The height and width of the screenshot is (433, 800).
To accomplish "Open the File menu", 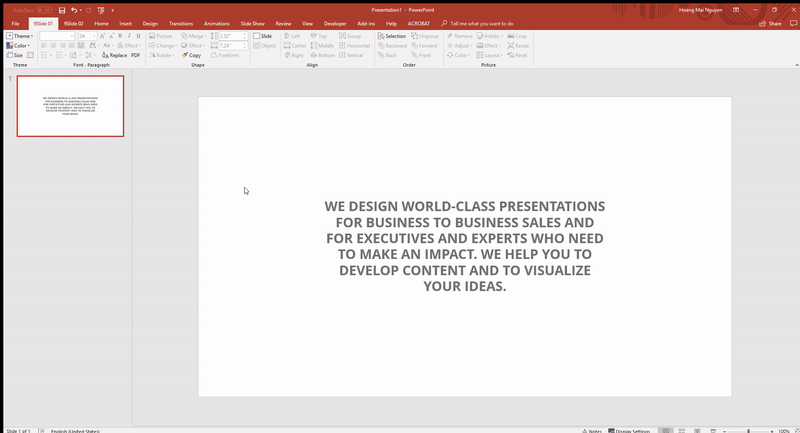I will coord(16,23).
